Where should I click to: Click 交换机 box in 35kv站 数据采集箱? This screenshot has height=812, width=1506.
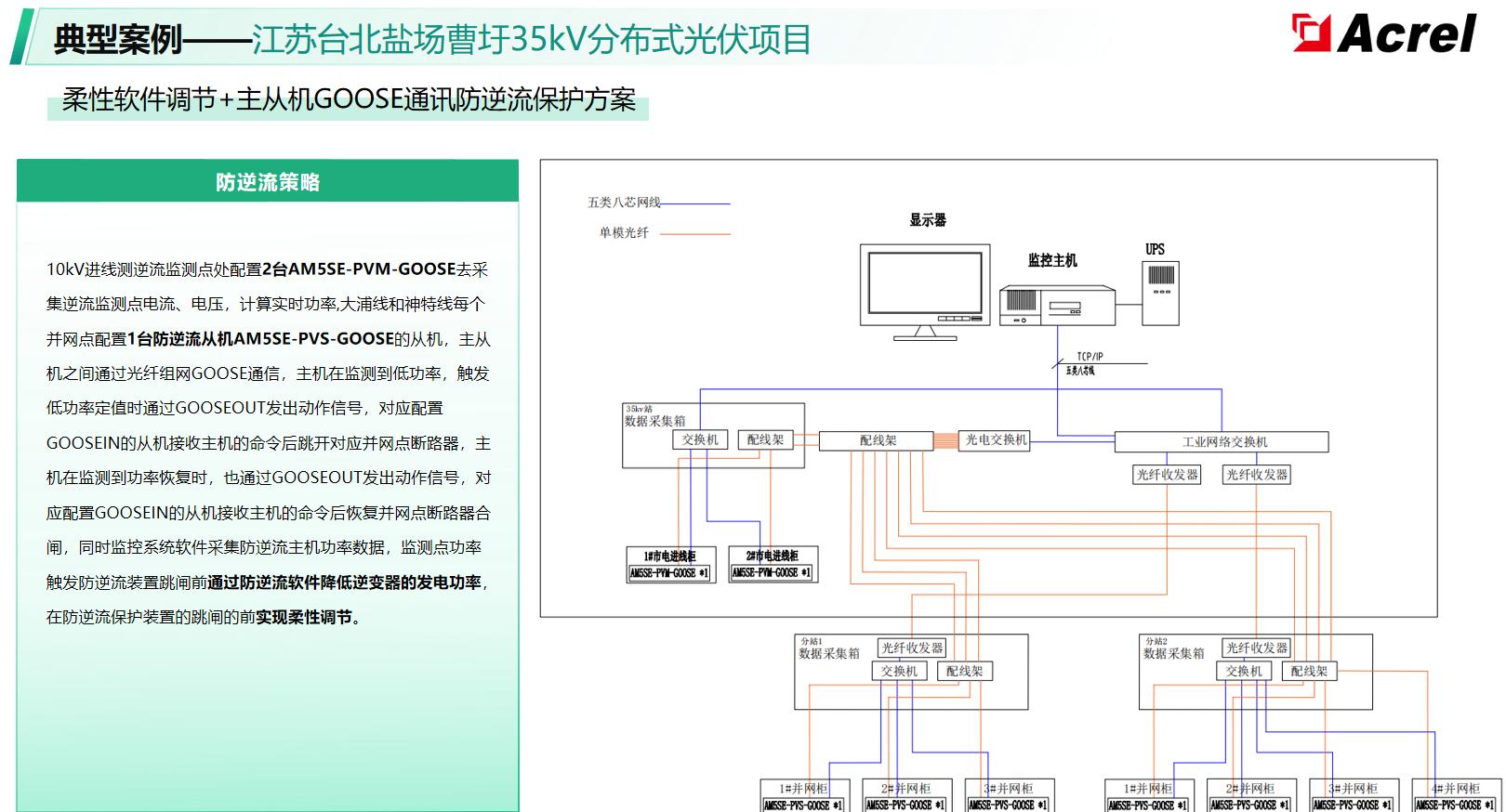tap(700, 439)
